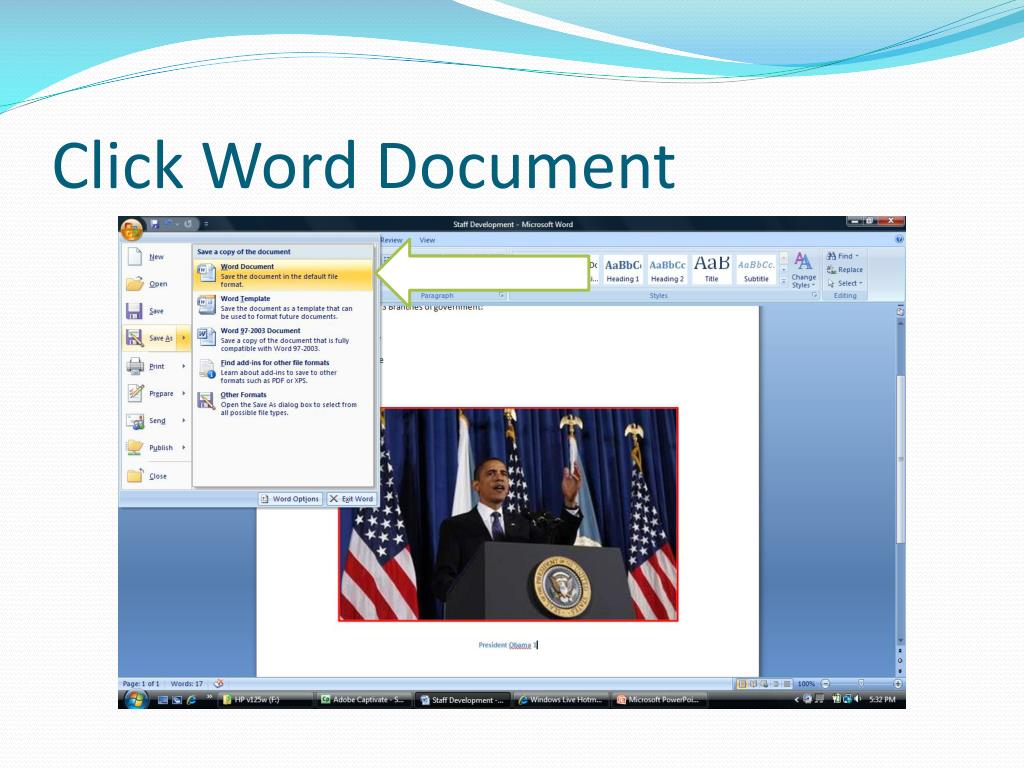Click Replace in the Editing group
This screenshot has height=768, width=1024.
tap(844, 270)
